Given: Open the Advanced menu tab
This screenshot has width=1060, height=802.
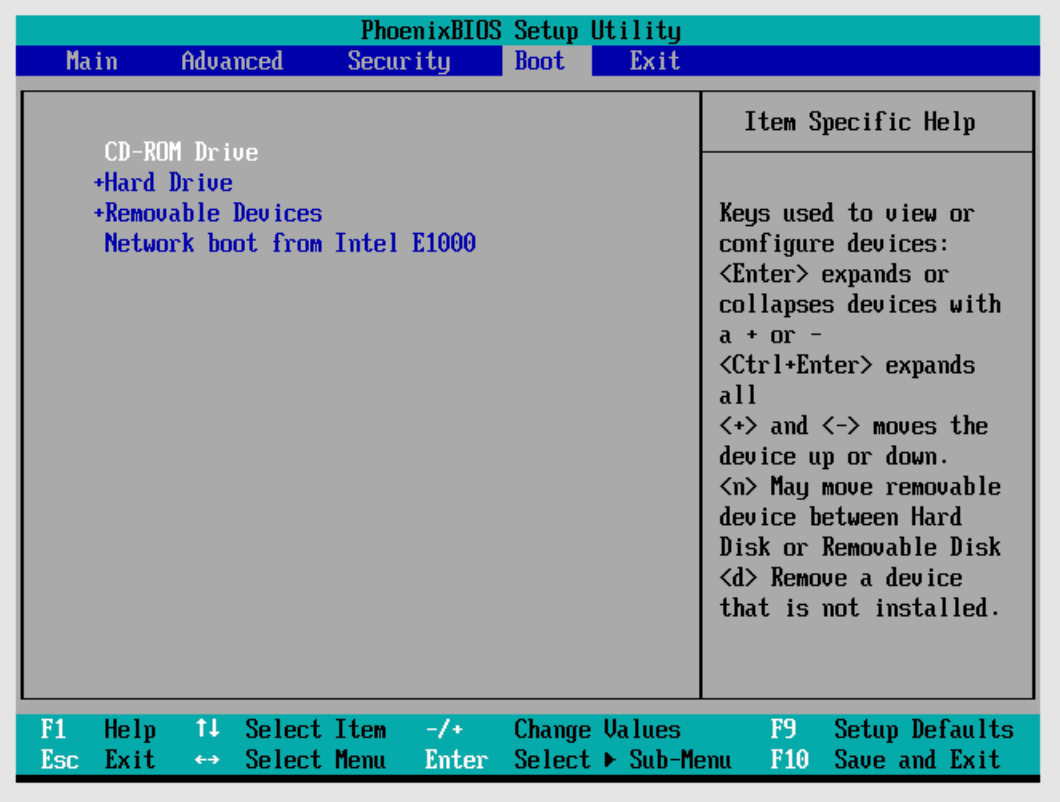Looking at the screenshot, I should [x=231, y=61].
